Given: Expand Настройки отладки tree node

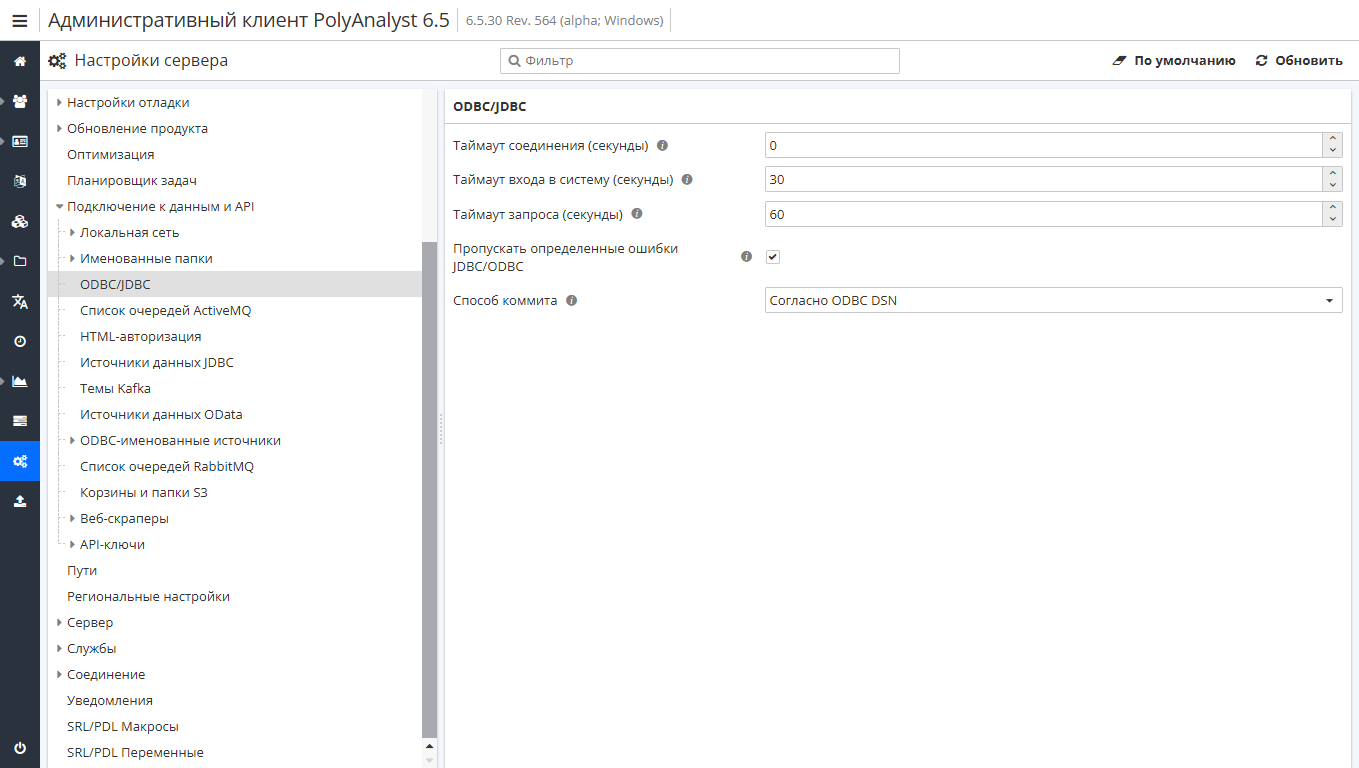Looking at the screenshot, I should 60,102.
